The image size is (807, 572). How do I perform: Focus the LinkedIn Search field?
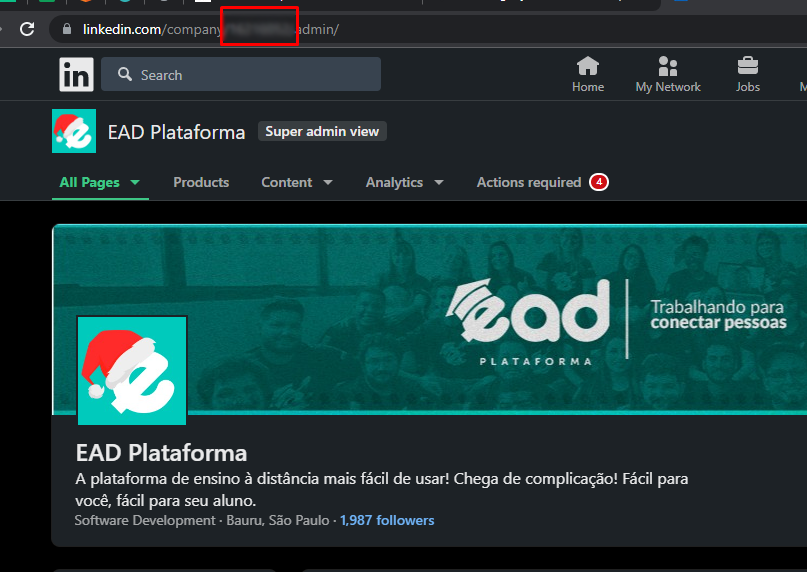241,75
